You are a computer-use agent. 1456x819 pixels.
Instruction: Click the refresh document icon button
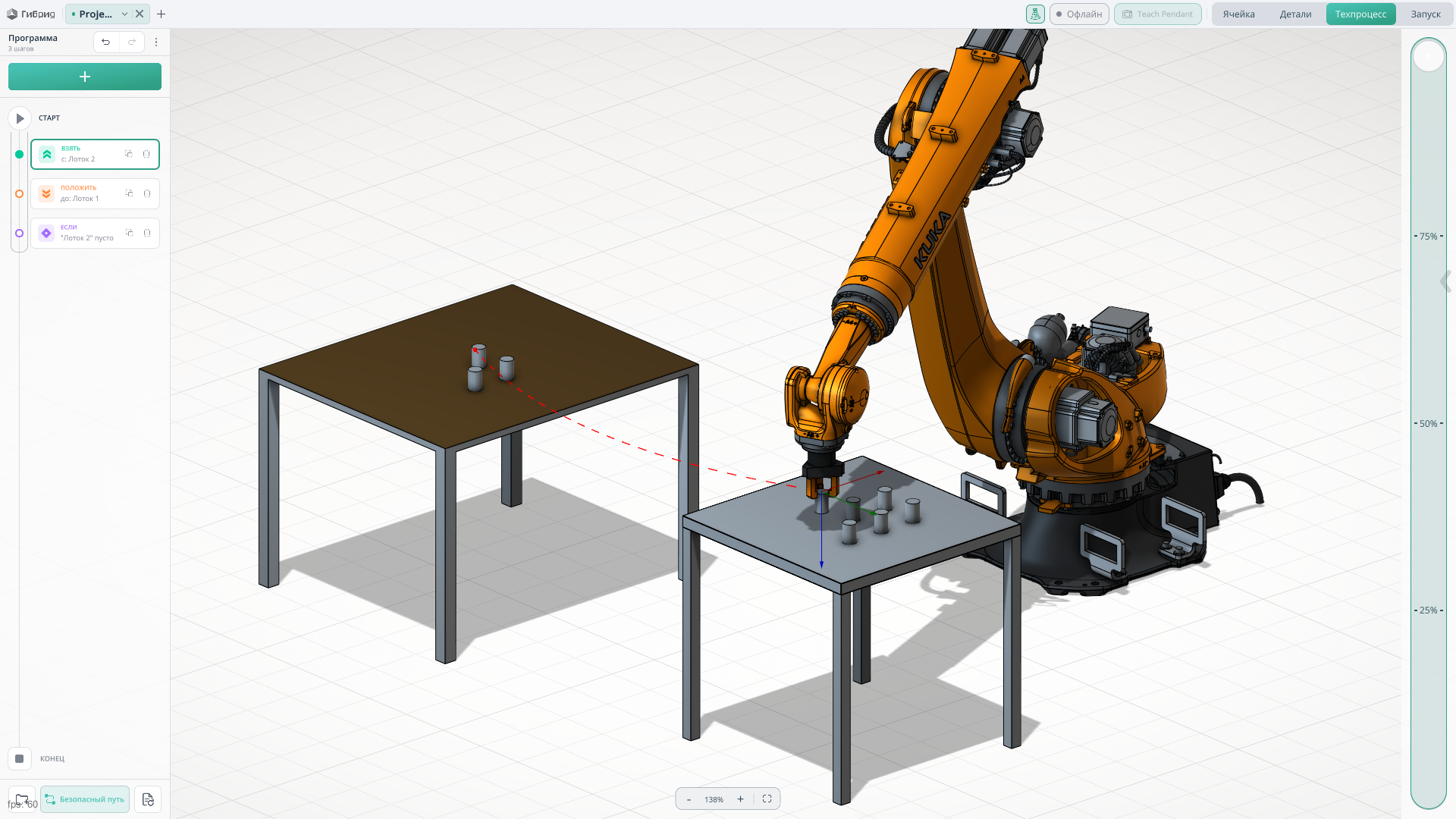pos(148,799)
